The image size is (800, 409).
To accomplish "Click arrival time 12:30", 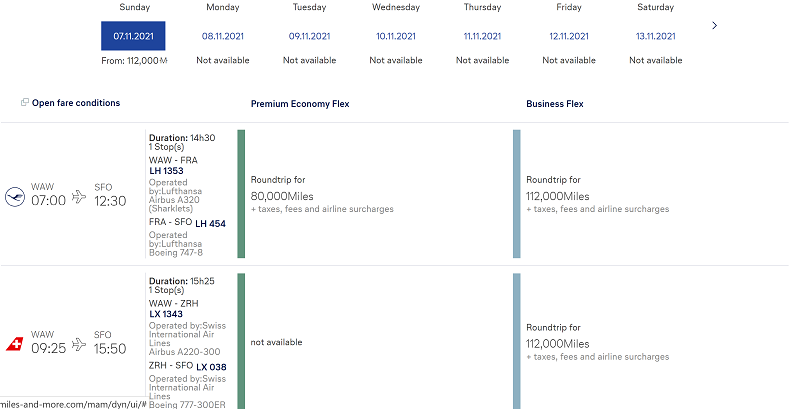I will point(110,201).
